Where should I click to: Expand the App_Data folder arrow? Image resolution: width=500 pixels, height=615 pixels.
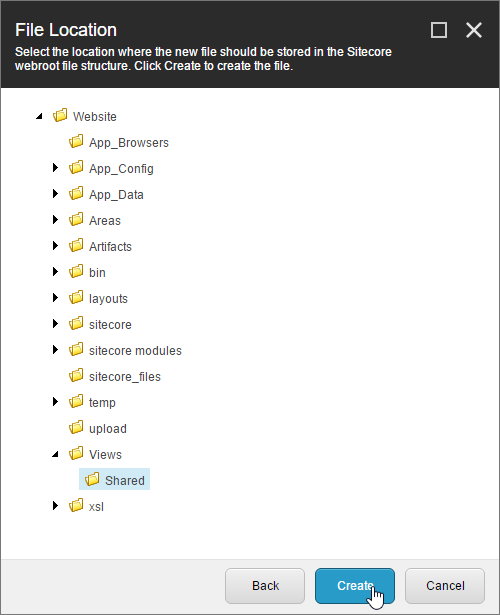click(x=55, y=194)
